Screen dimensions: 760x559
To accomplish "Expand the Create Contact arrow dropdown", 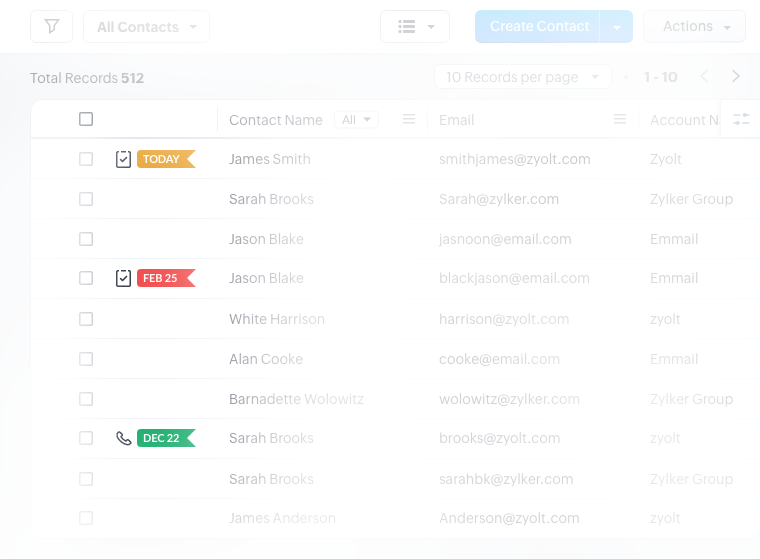I will pyautogui.click(x=617, y=27).
